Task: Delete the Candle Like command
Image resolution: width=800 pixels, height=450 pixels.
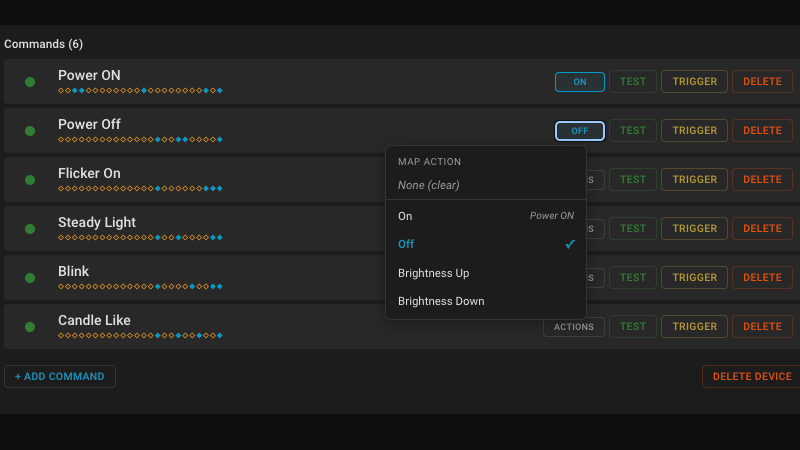Action: click(x=762, y=327)
